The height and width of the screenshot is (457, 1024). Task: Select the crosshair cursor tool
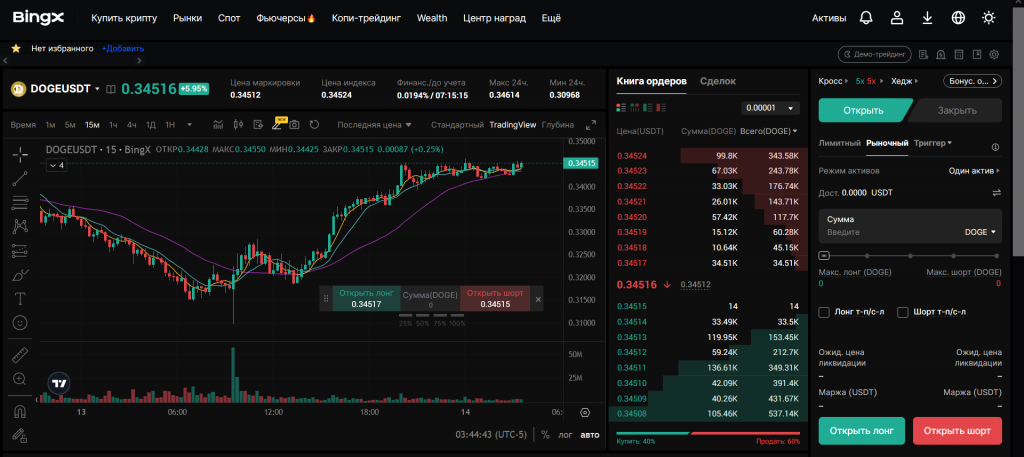[x=20, y=155]
